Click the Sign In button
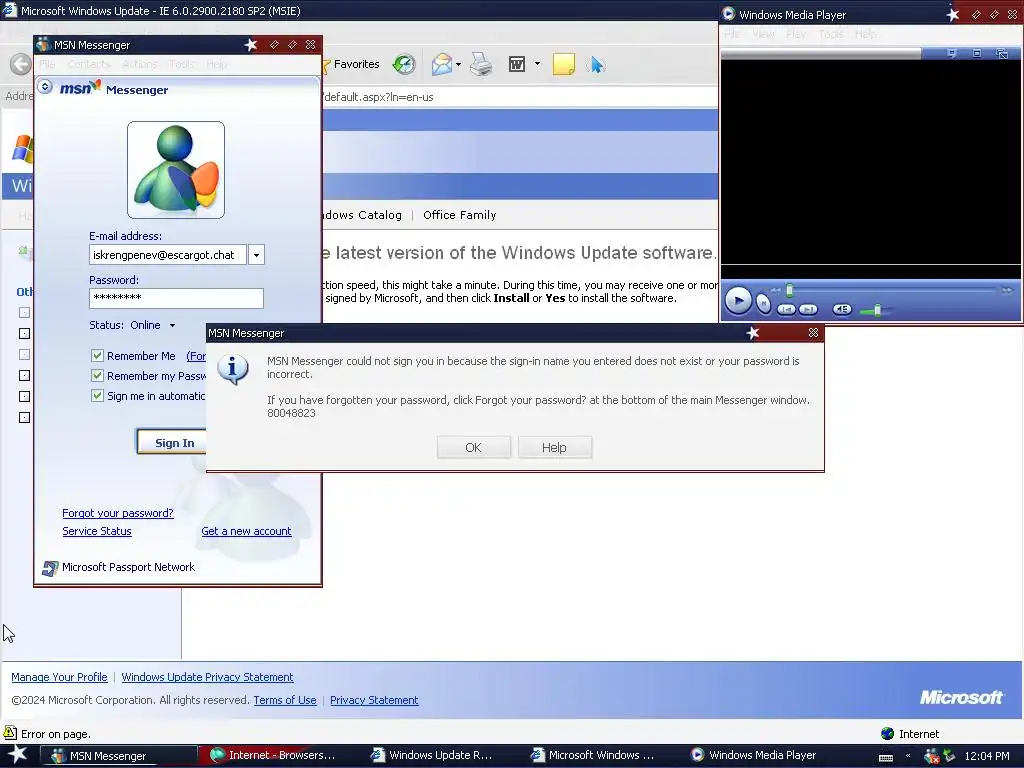The image size is (1024, 768). (x=173, y=442)
